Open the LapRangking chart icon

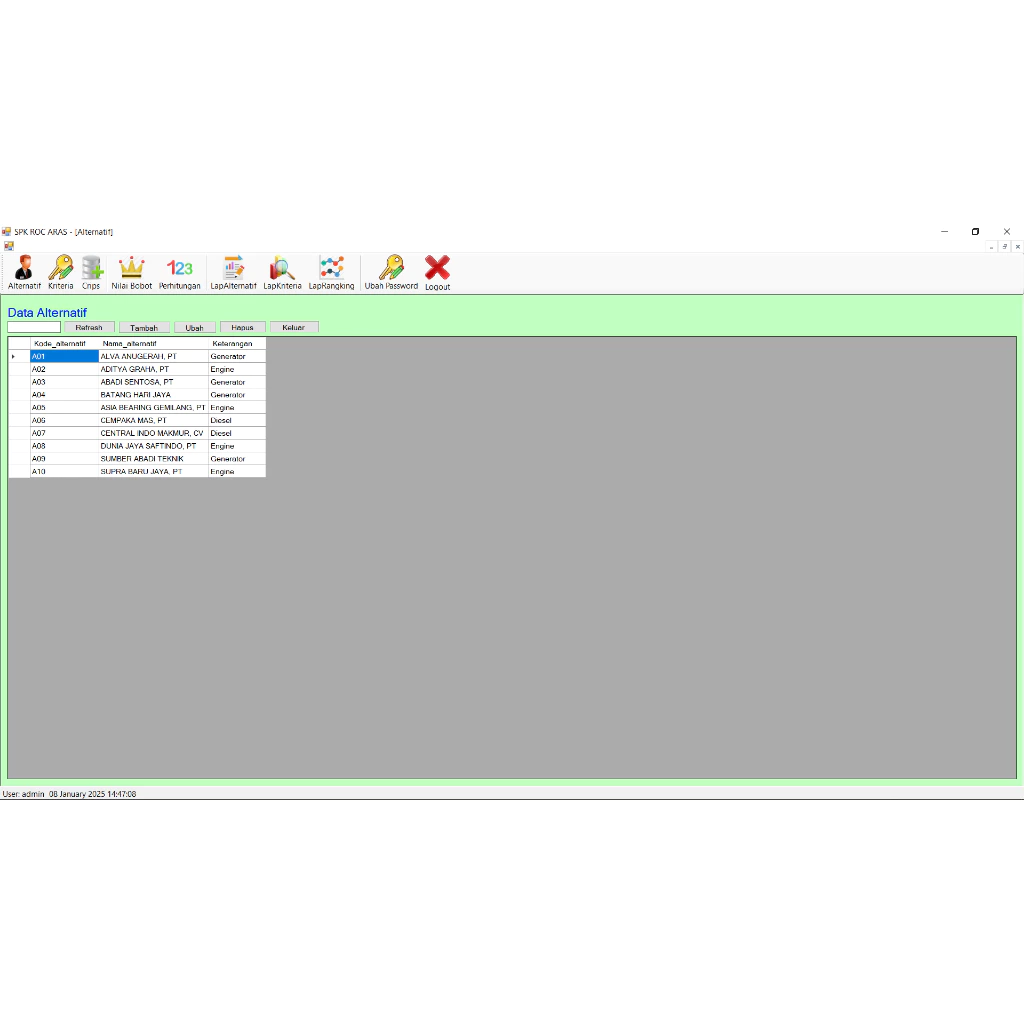(331, 272)
